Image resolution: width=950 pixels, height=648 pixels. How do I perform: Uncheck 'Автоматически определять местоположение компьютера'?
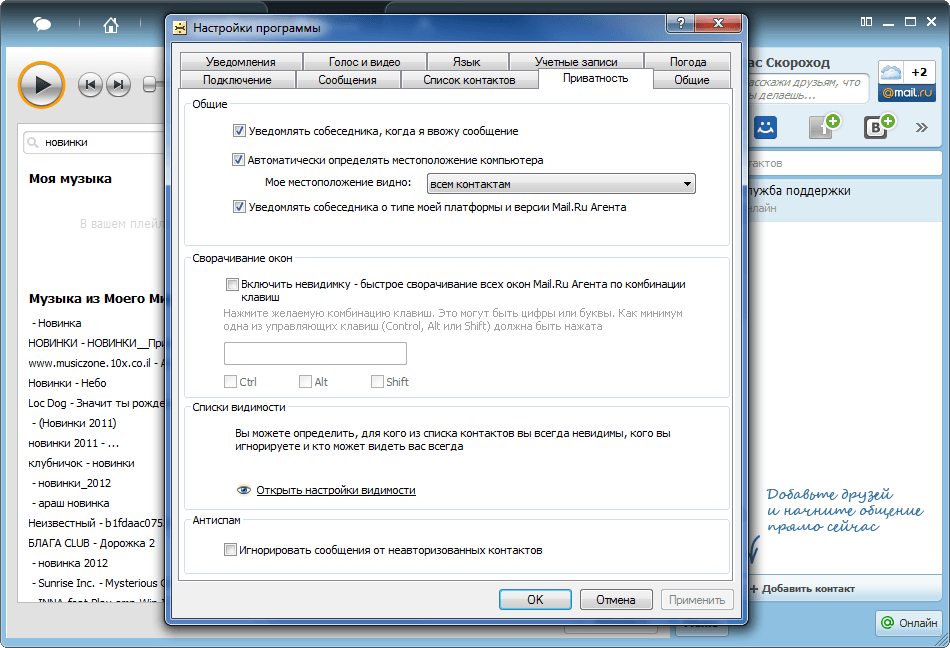point(239,159)
